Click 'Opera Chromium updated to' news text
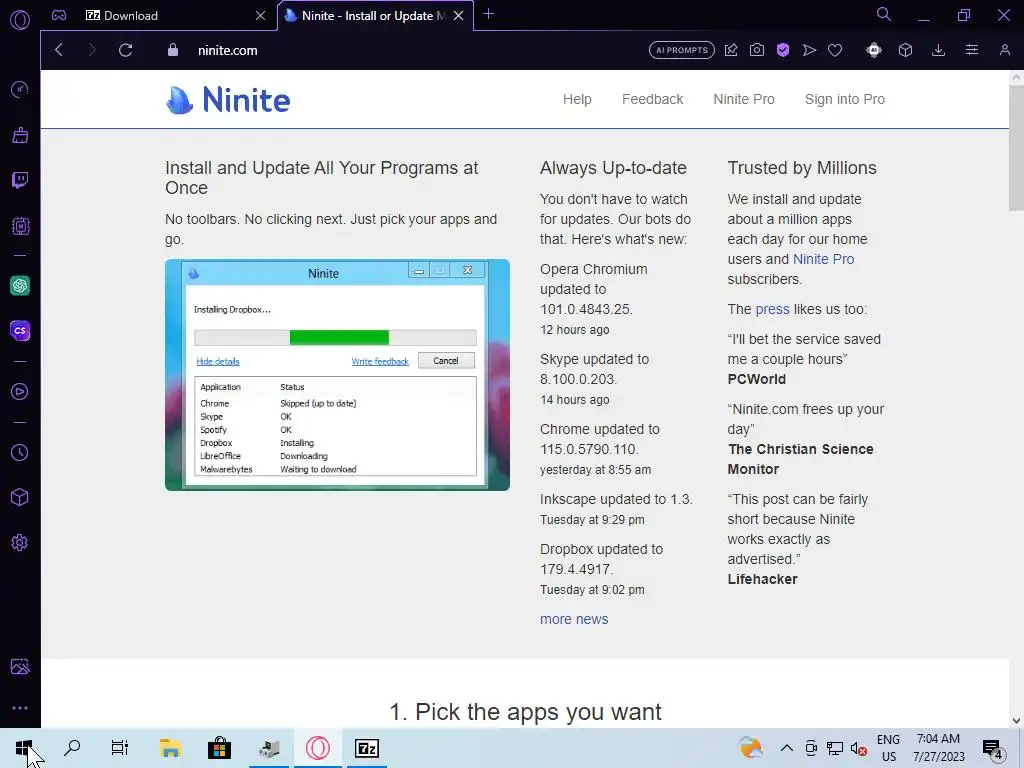The height and width of the screenshot is (768, 1024). click(594, 279)
